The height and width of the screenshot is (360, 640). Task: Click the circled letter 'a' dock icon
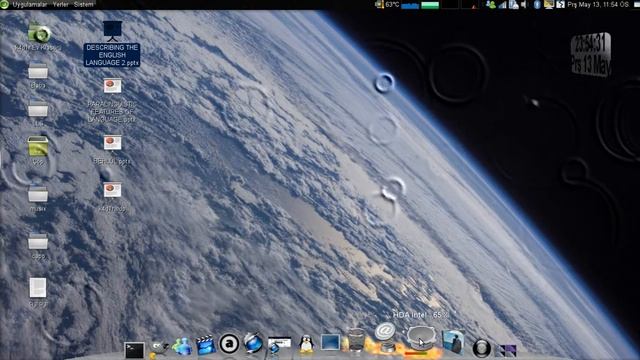tap(229, 344)
